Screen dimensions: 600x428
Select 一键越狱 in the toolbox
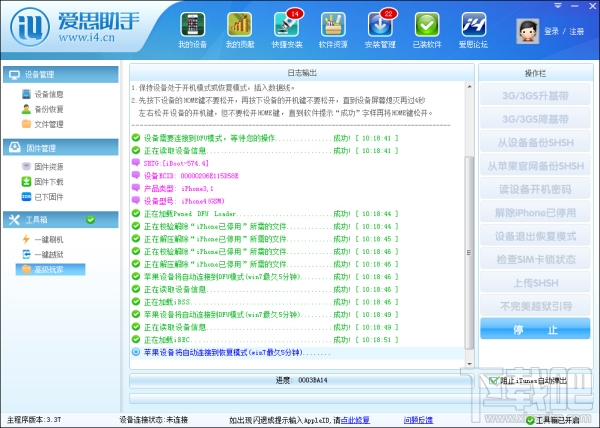click(x=42, y=254)
